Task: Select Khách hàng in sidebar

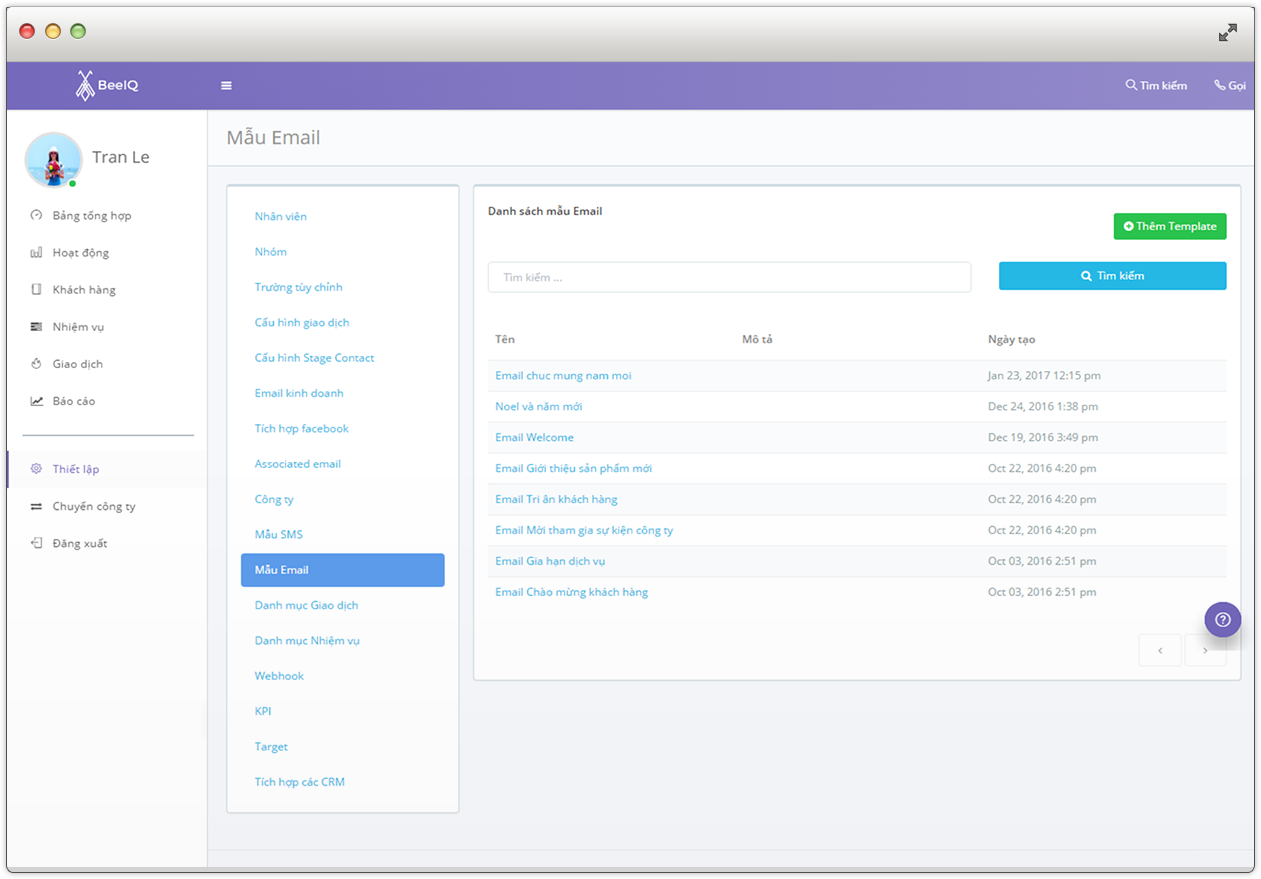Action: click(x=83, y=290)
